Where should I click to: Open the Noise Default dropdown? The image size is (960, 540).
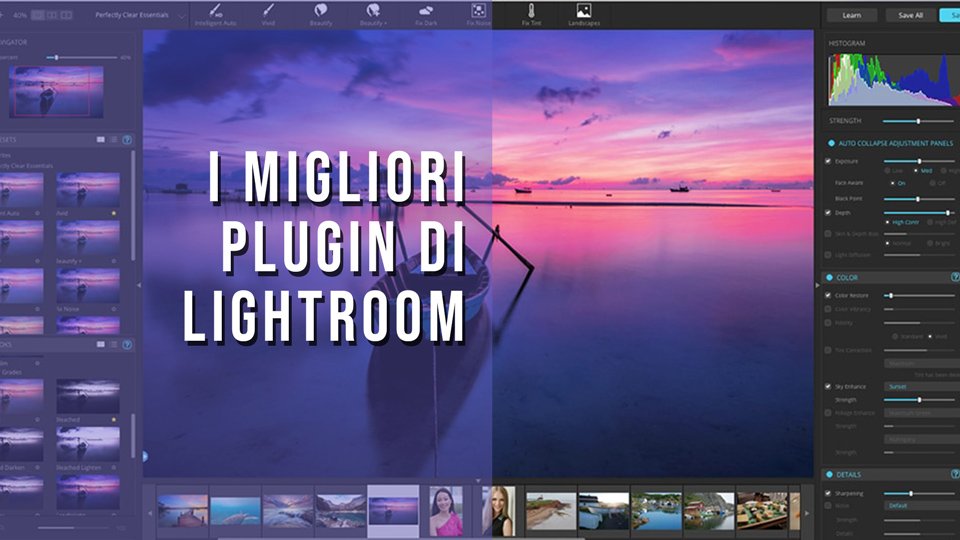point(922,506)
